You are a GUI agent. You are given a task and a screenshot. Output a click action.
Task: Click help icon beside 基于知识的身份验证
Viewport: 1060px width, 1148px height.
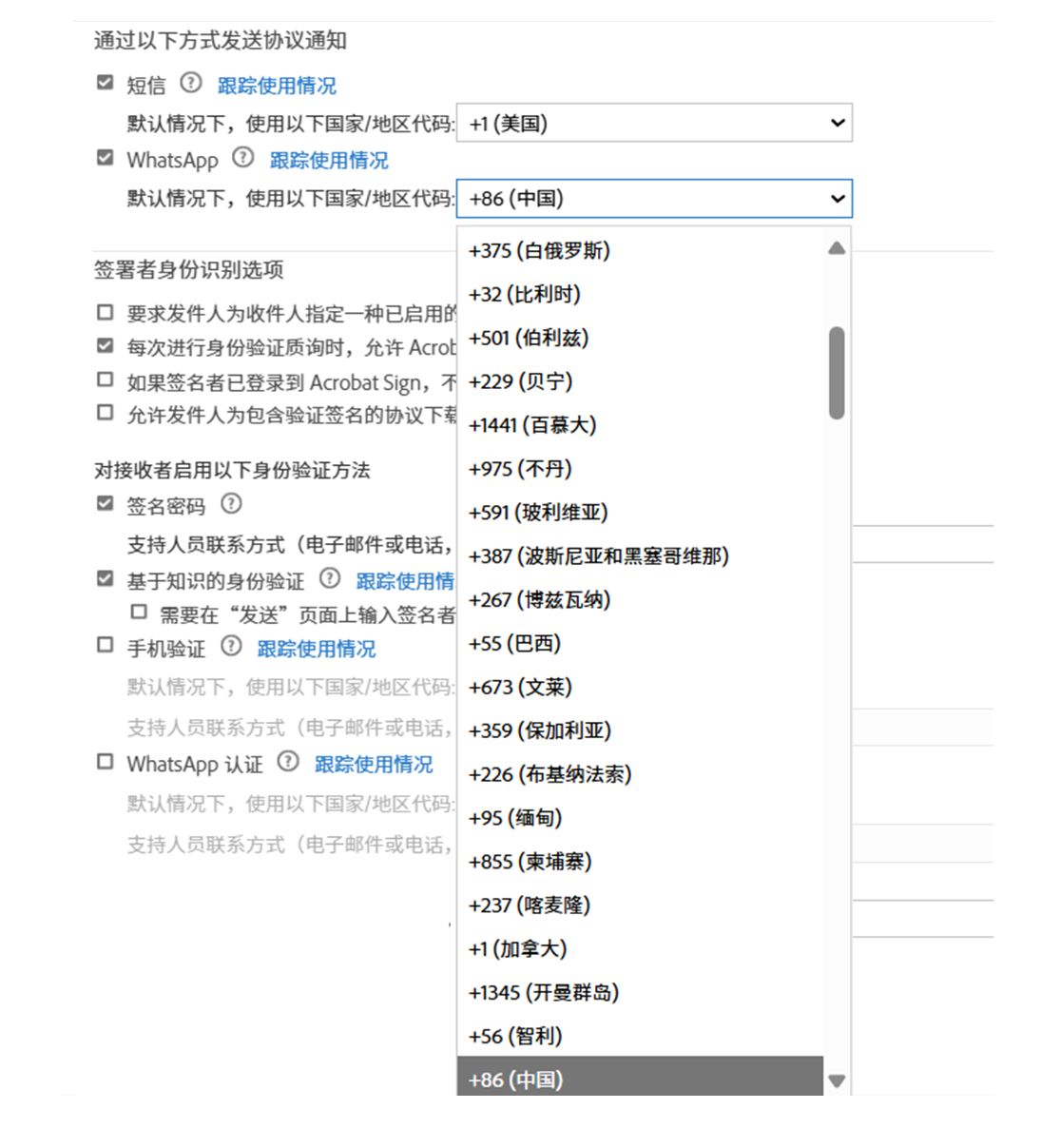330,578
